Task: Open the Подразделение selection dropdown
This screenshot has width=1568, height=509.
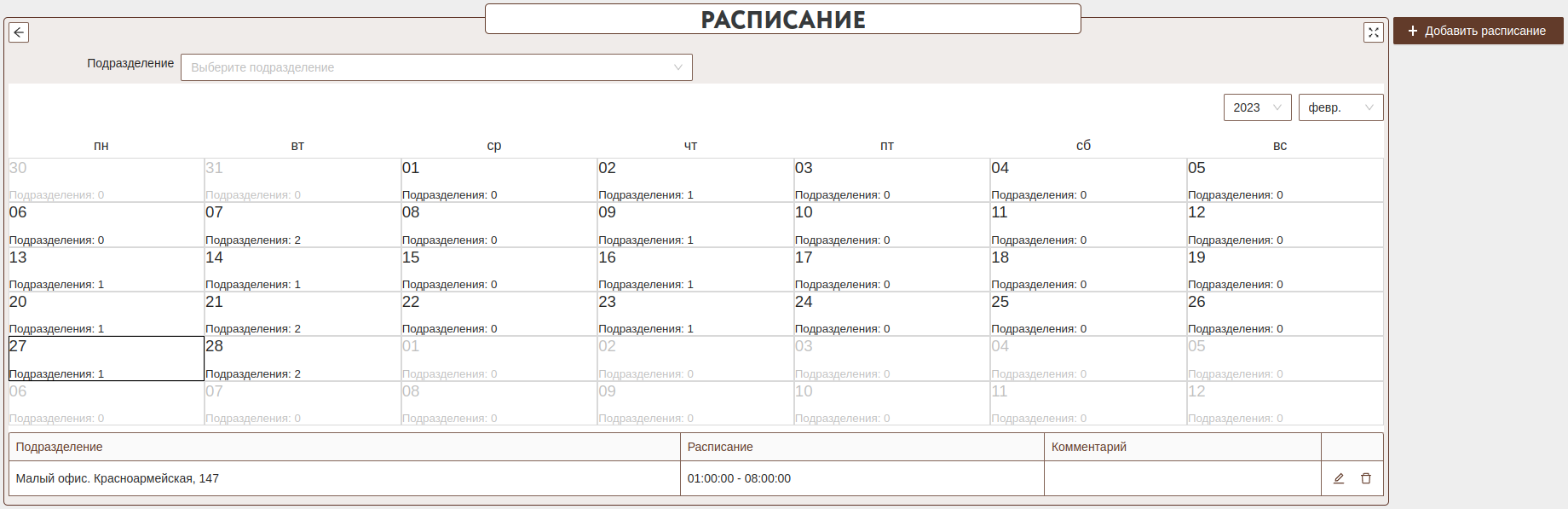Action: (436, 67)
